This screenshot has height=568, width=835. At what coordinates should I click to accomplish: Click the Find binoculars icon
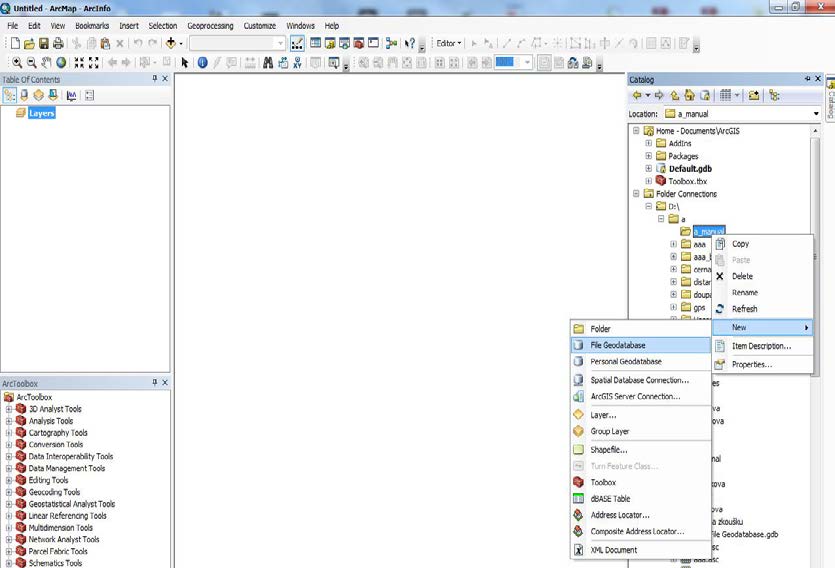click(x=268, y=63)
